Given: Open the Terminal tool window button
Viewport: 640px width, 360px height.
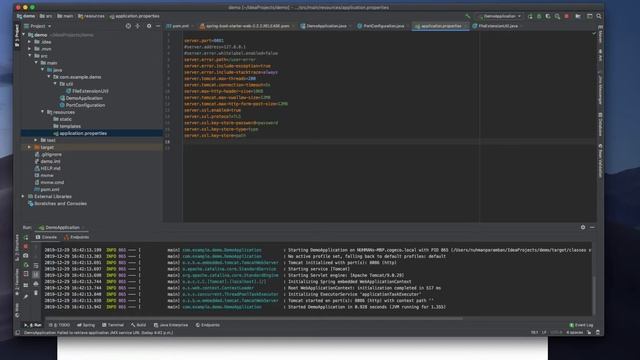Looking at the screenshot, I should pos(113,325).
